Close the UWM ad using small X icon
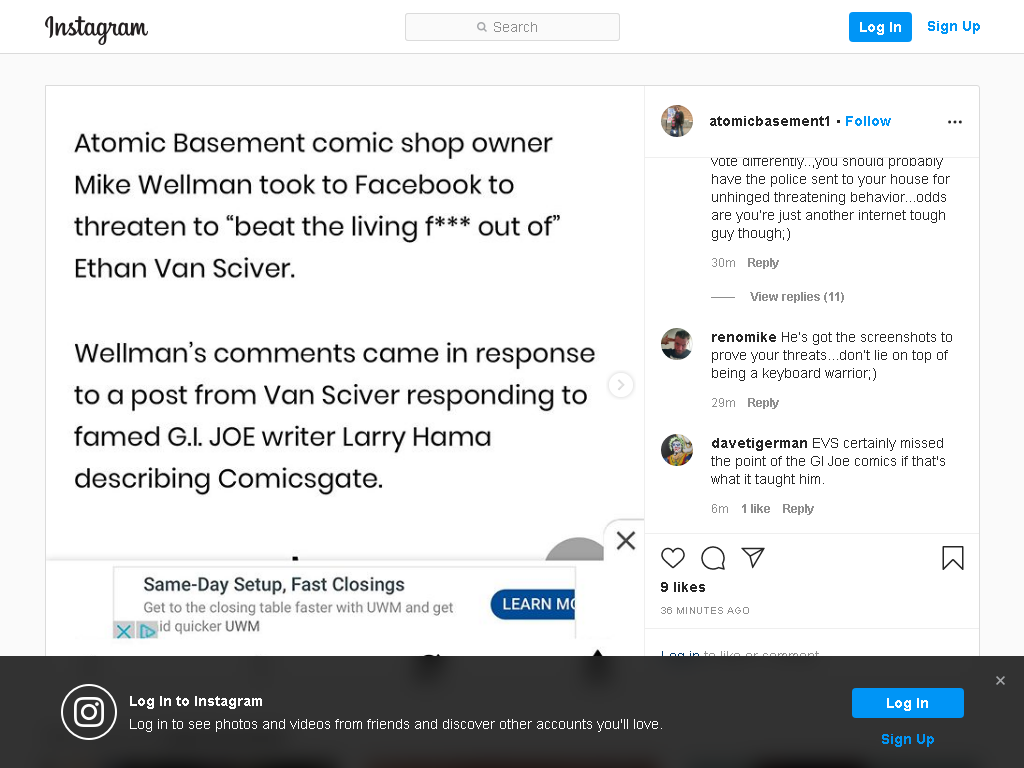1024x768 pixels. pos(123,630)
